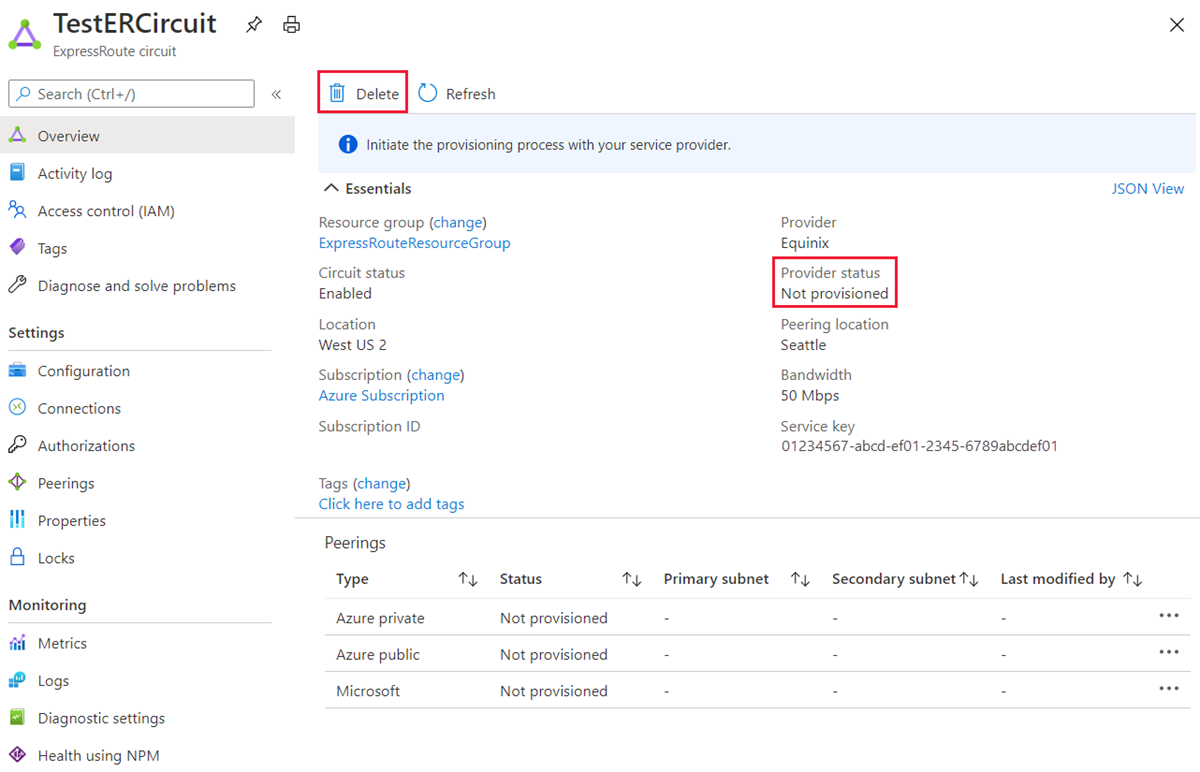Select the Metrics icon in Monitoring

click(x=19, y=643)
